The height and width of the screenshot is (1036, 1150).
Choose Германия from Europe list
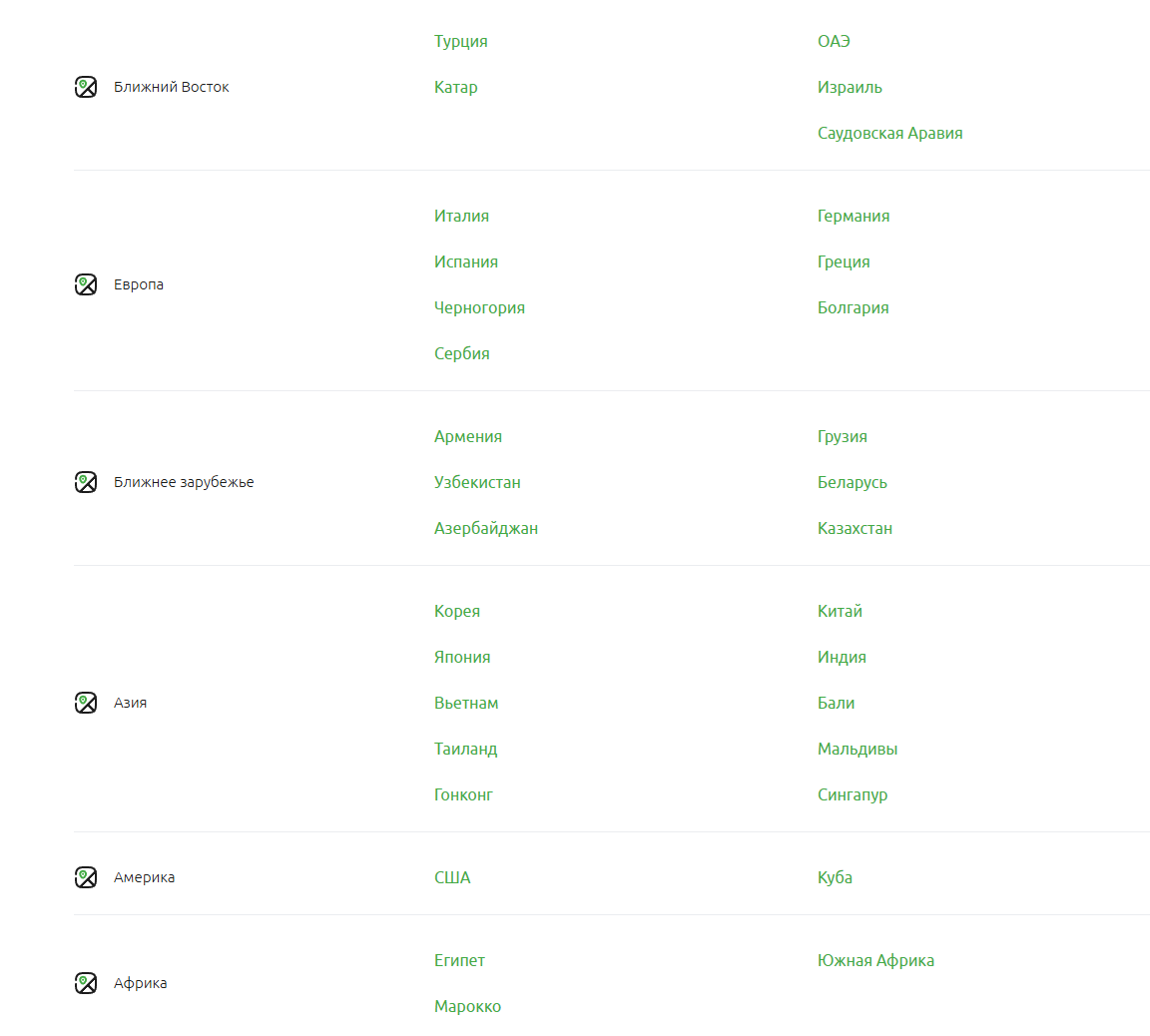854,217
